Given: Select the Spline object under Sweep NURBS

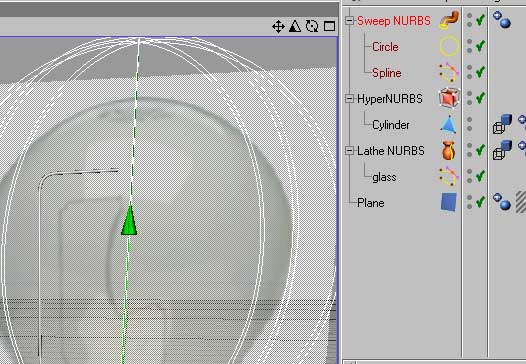Looking at the screenshot, I should pos(386,73).
